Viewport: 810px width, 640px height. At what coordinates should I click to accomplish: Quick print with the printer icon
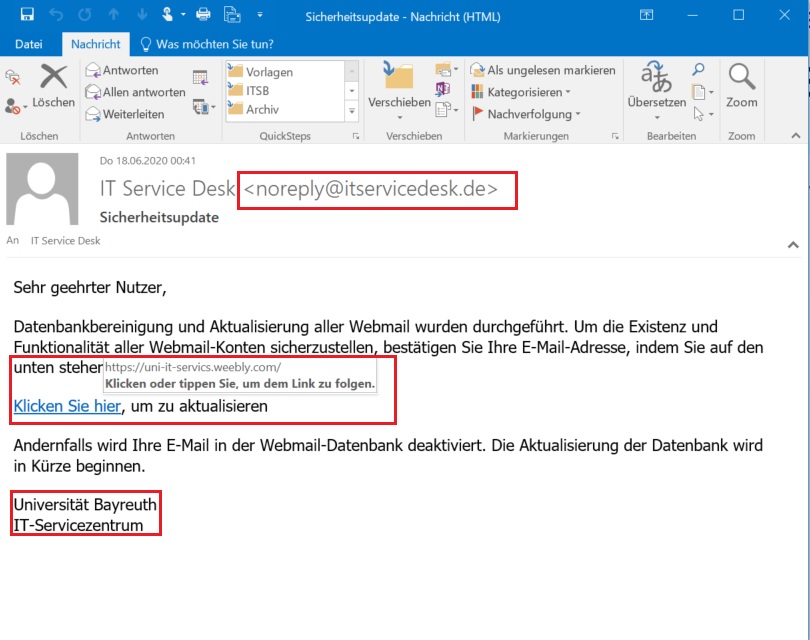(204, 14)
